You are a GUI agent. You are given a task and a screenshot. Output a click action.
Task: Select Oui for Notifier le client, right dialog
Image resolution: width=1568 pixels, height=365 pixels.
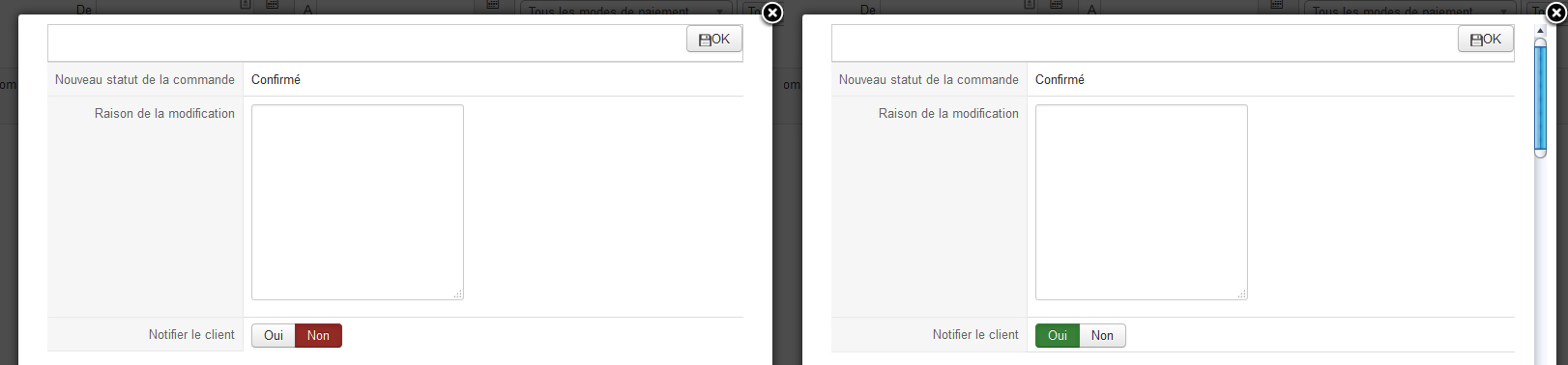tap(1058, 336)
